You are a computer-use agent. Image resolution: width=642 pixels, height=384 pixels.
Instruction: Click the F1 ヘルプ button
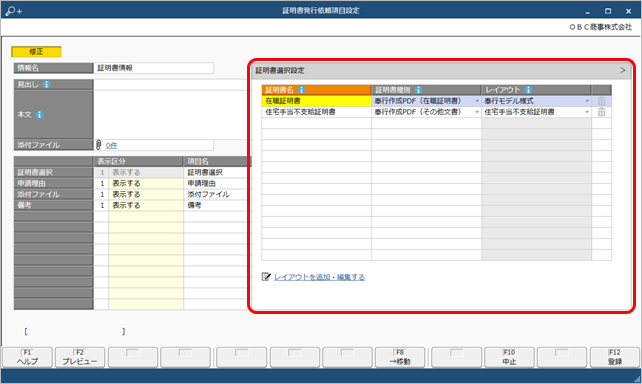pyautogui.click(x=27, y=357)
